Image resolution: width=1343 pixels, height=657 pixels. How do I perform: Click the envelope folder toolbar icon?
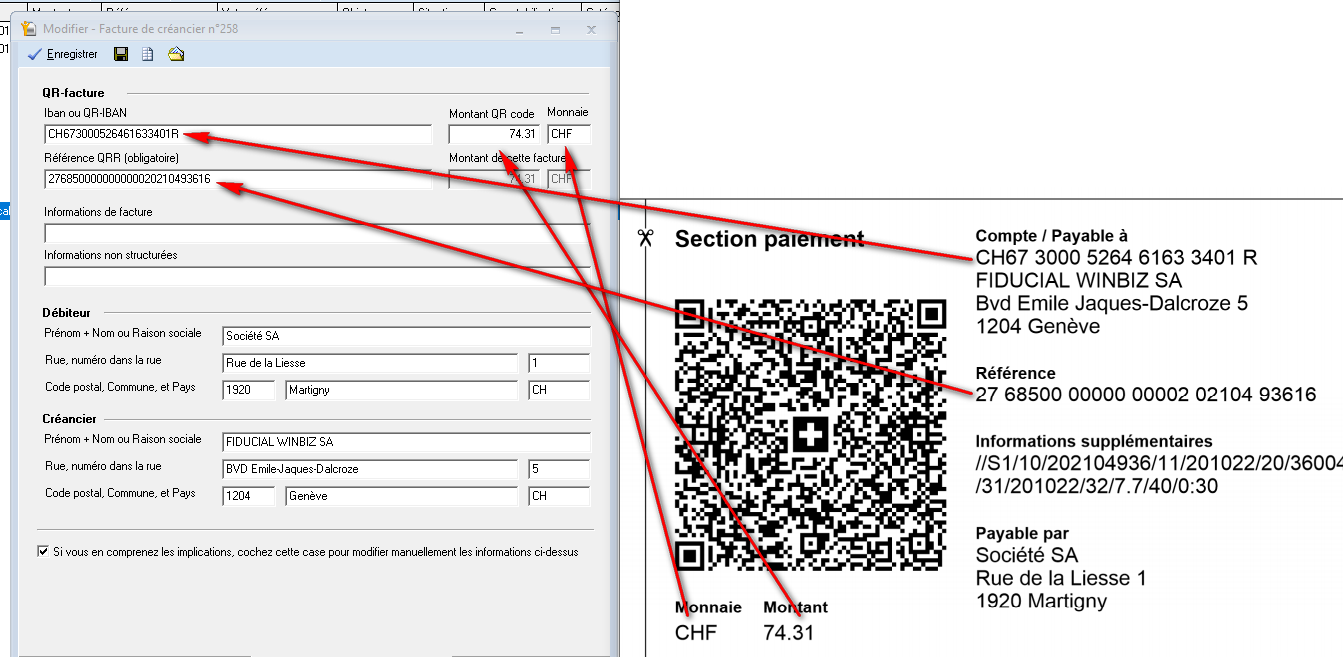pos(176,54)
